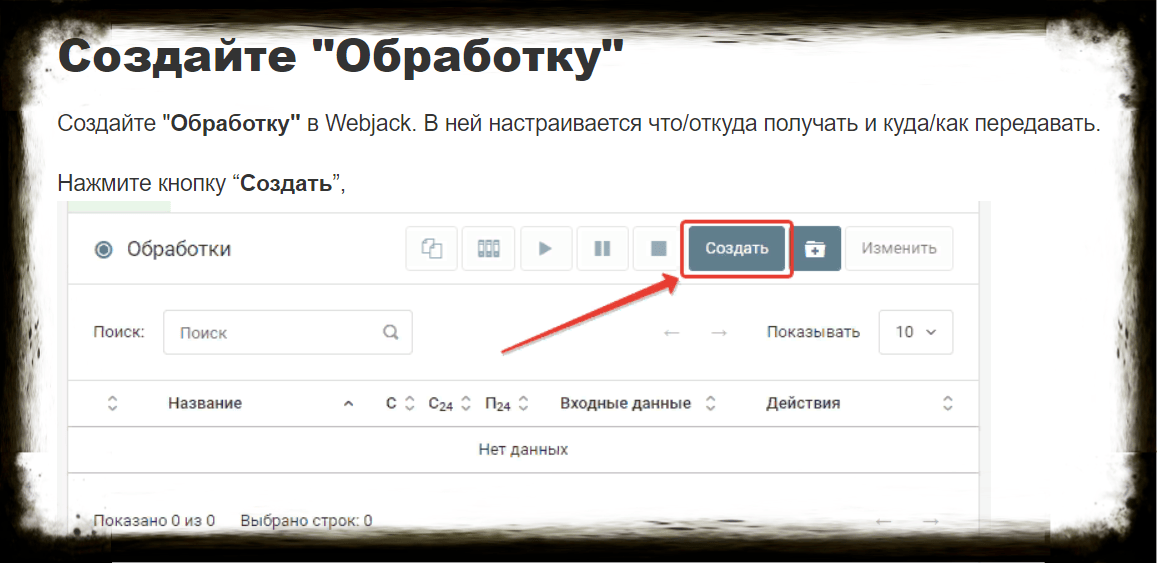This screenshot has width=1157, height=563.
Task: Click the Нет данных empty row text
Action: (523, 449)
